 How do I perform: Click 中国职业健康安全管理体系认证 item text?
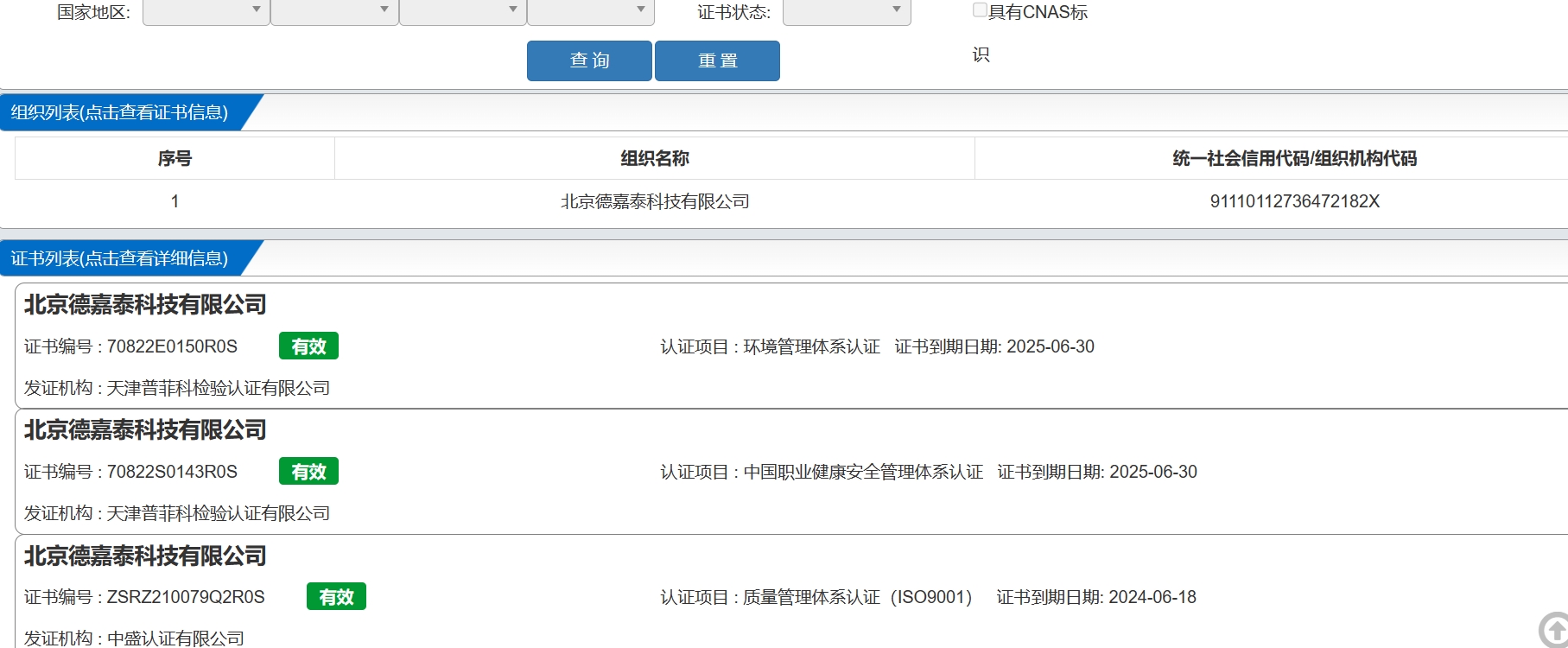863,472
